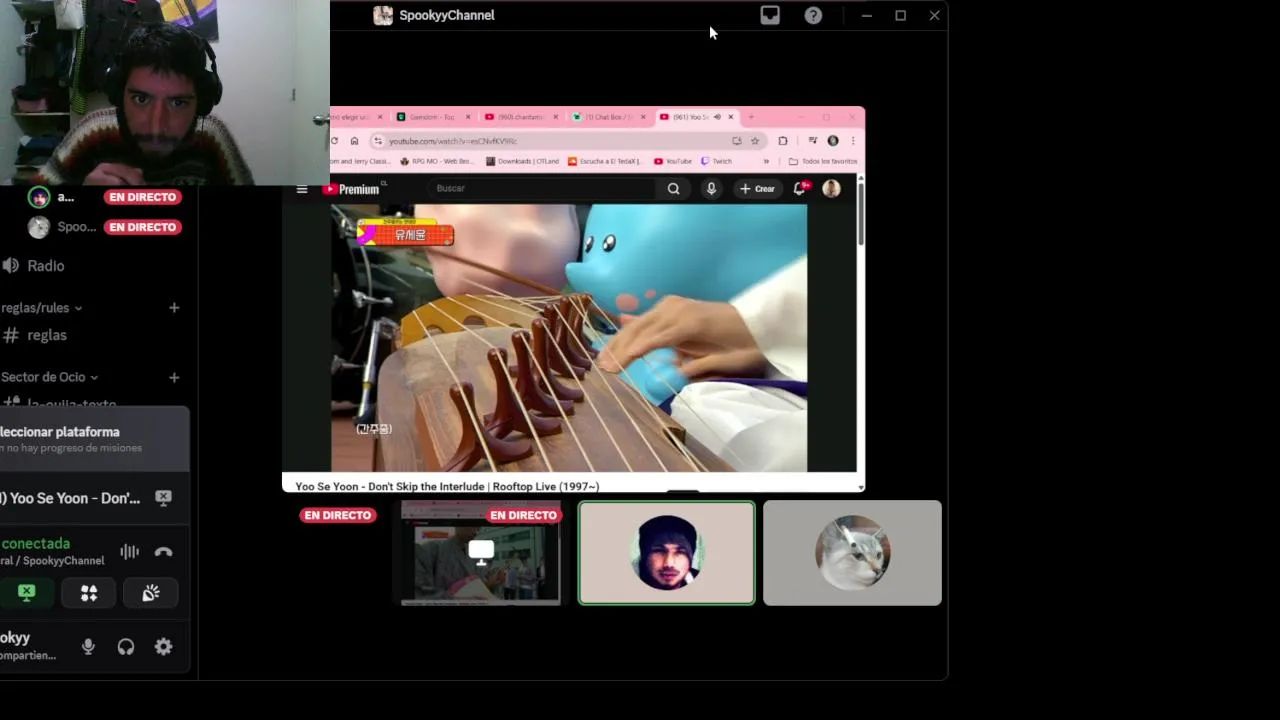The width and height of the screenshot is (1280, 720).
Task: Select the a... user streaming live
Action: pyautogui.click(x=104, y=197)
